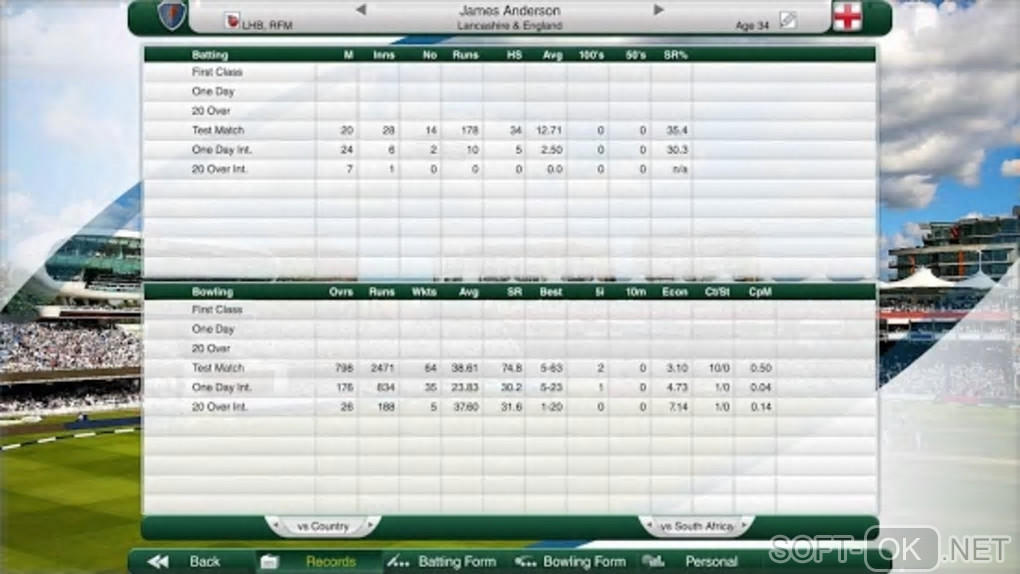Click the Inns column header
This screenshot has height=574, width=1020.
pyautogui.click(x=384, y=55)
